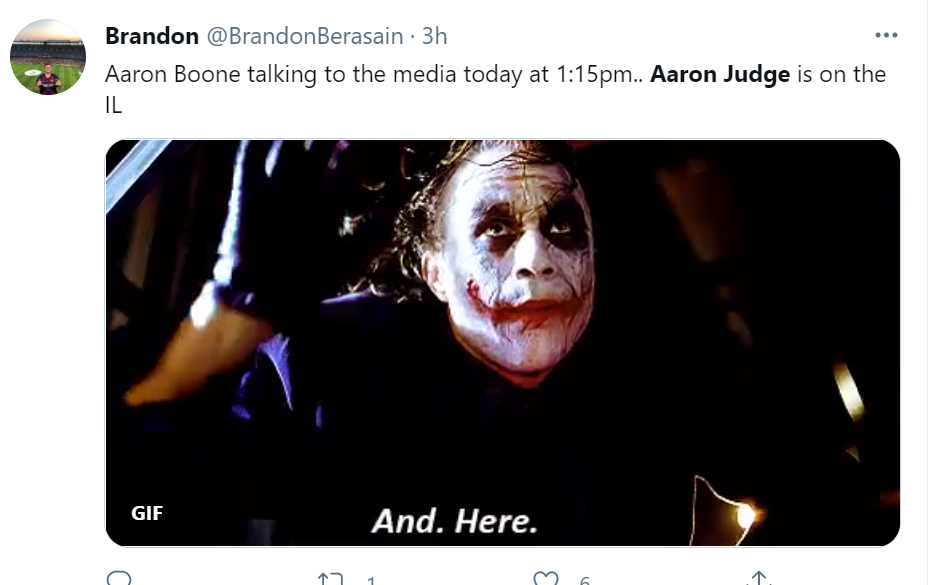Screen dimensions: 944x585
Task: Click the 3h timestamp of the tweet
Action: pos(434,36)
